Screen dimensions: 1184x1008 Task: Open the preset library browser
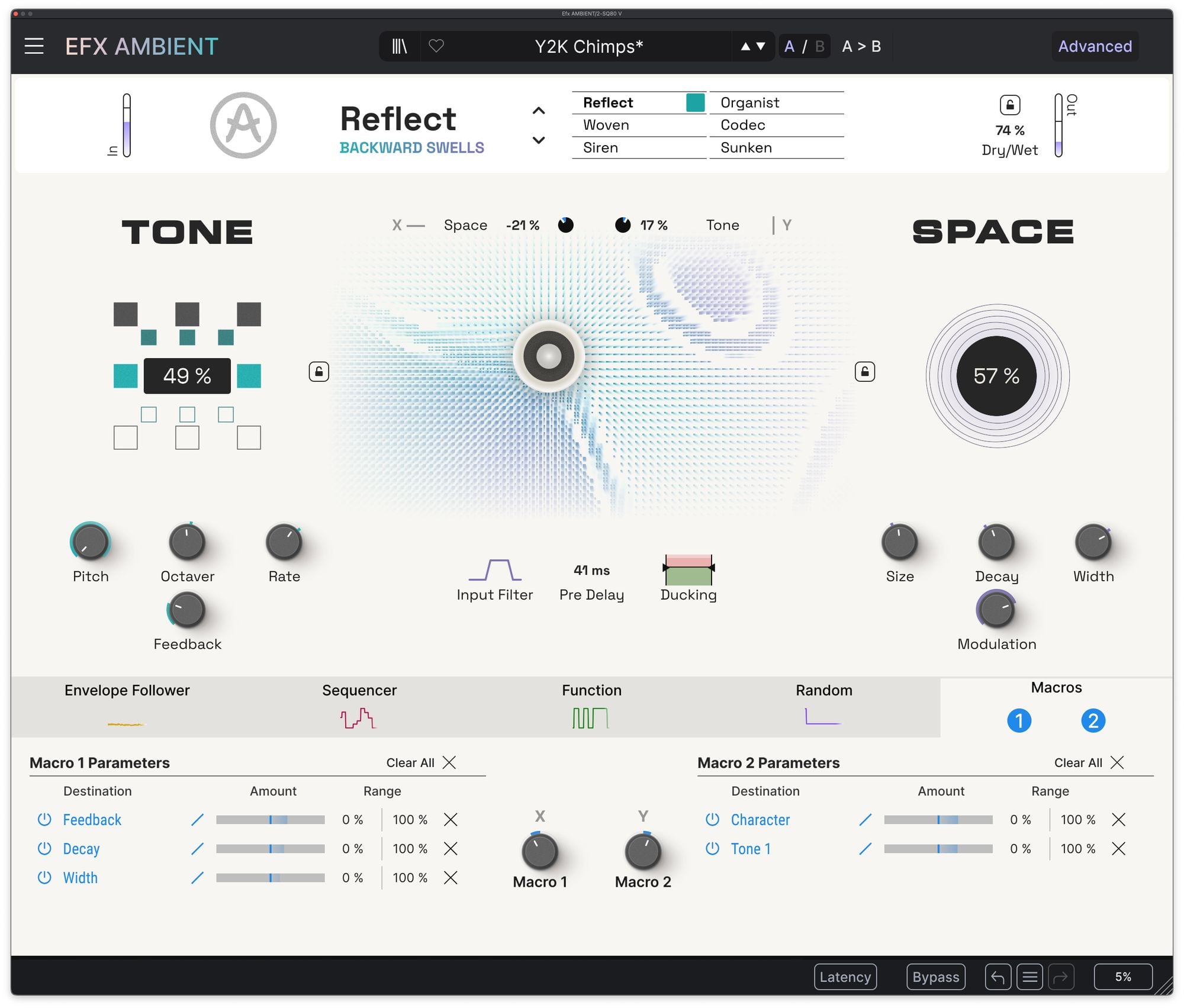pyautogui.click(x=400, y=46)
